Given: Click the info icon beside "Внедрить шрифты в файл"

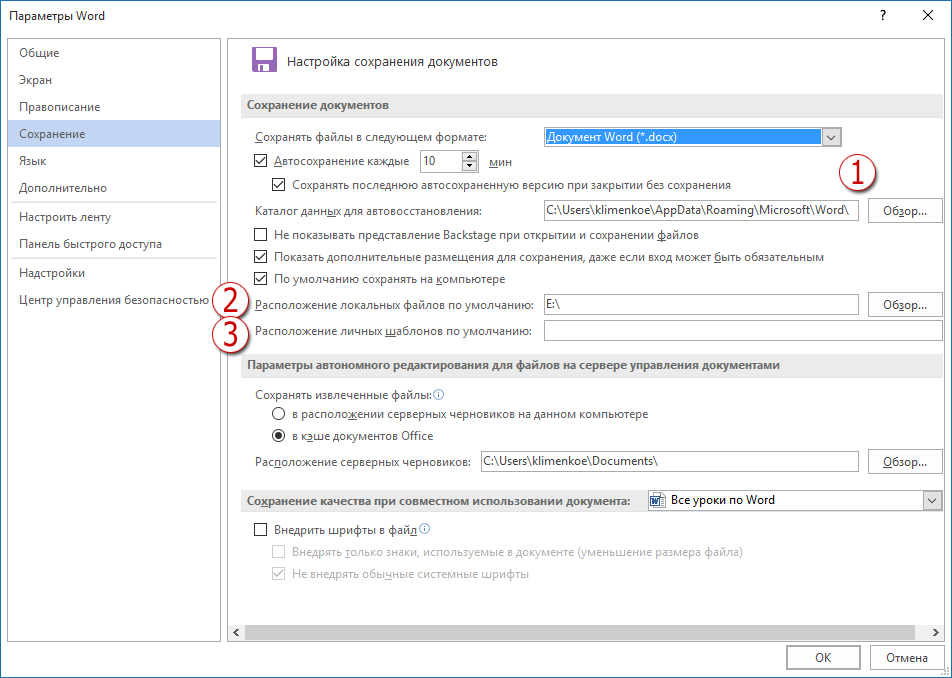Looking at the screenshot, I should pyautogui.click(x=424, y=529).
